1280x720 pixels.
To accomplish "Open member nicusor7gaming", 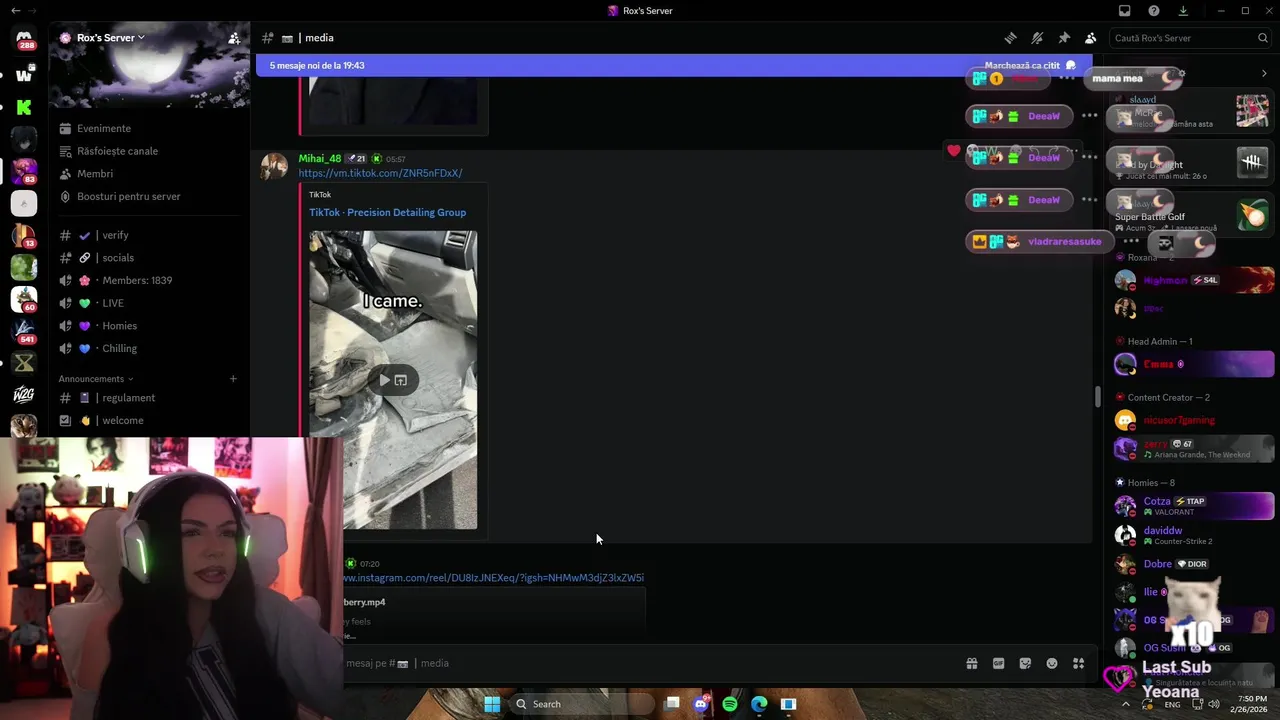I will click(x=1194, y=420).
